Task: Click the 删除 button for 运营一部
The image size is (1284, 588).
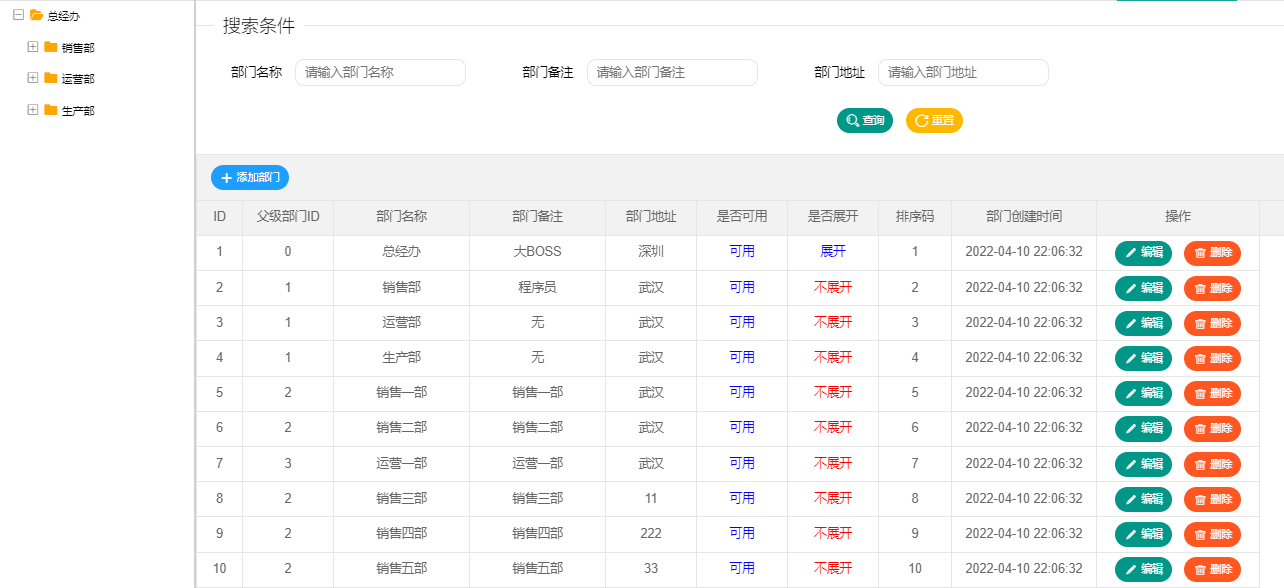Action: click(x=1211, y=463)
